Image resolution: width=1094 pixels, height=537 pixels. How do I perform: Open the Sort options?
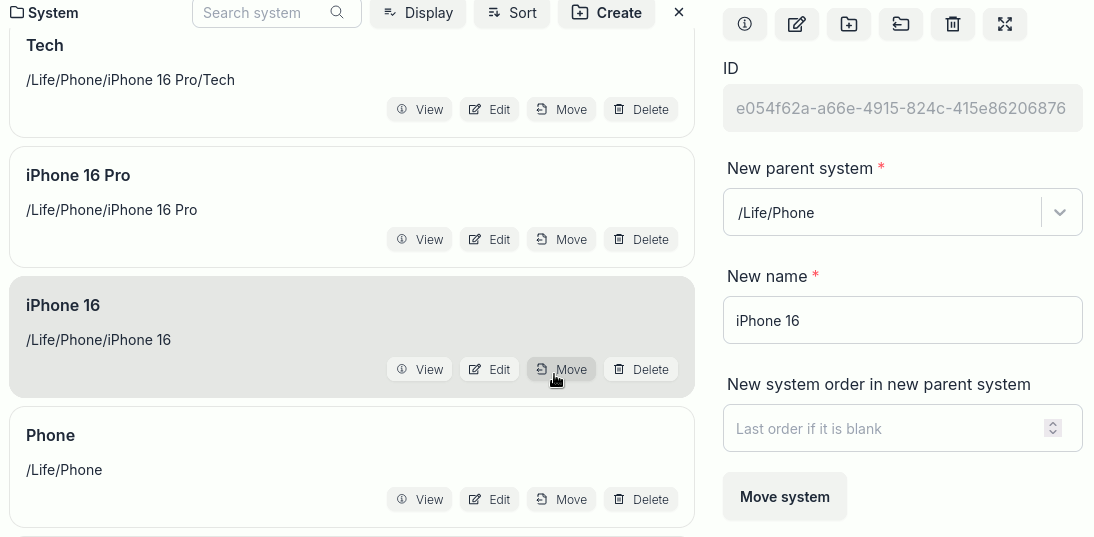(x=512, y=13)
